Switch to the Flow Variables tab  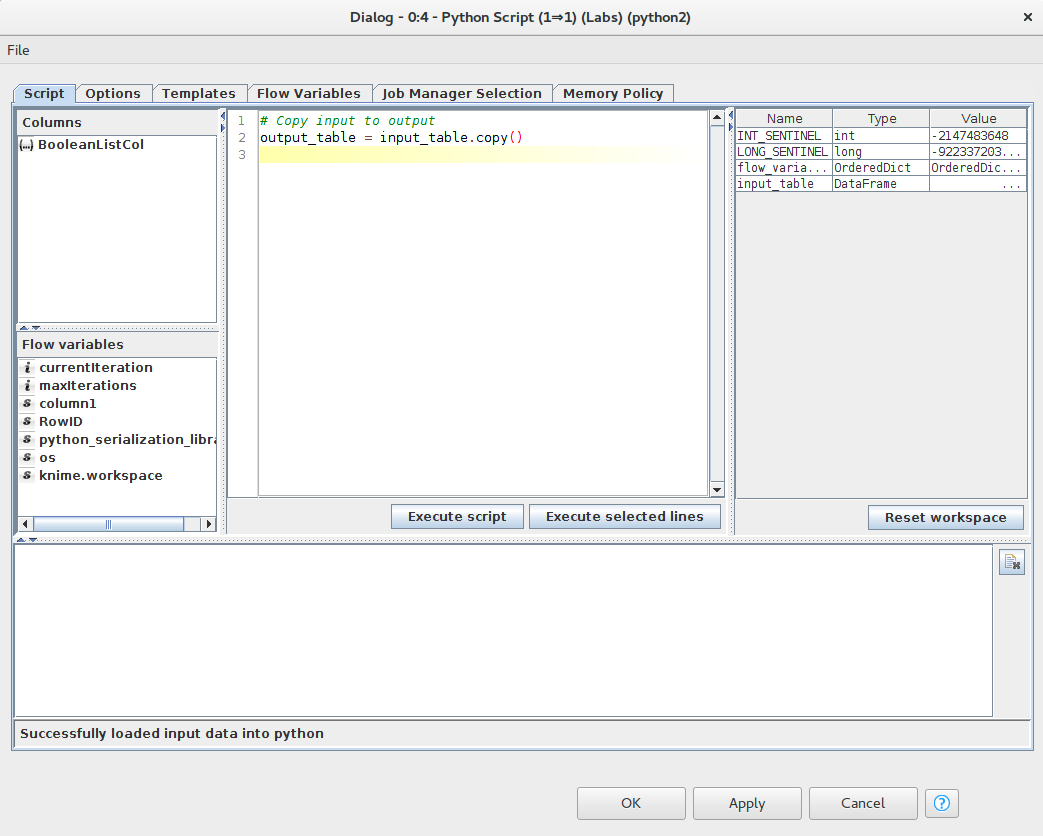(308, 93)
